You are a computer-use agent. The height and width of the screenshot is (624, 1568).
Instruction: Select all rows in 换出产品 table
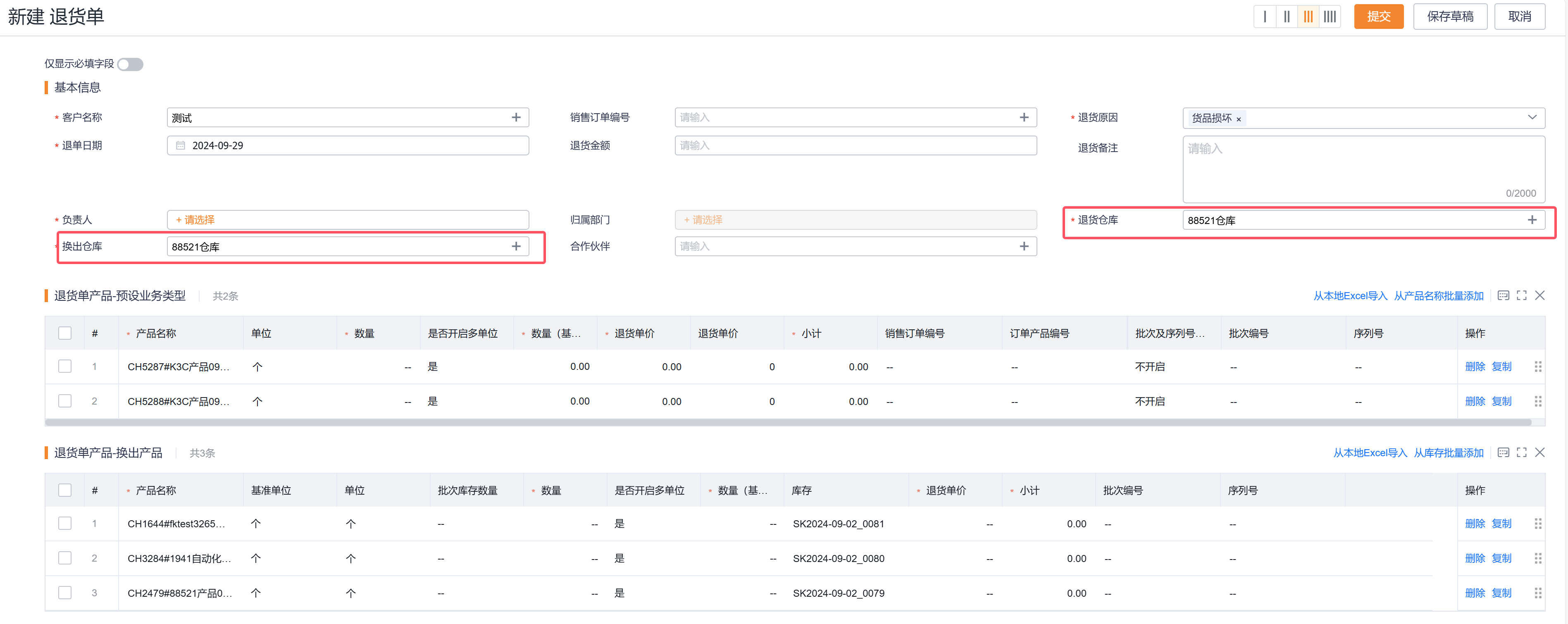point(64,490)
